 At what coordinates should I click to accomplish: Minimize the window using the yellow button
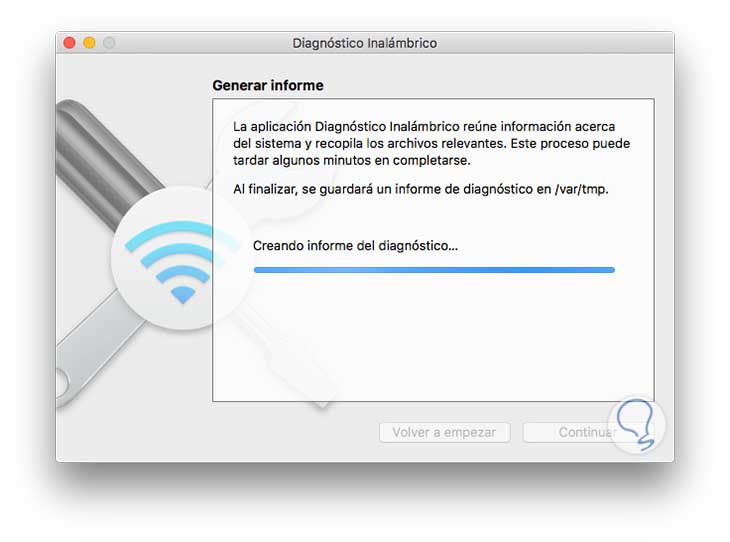89,43
